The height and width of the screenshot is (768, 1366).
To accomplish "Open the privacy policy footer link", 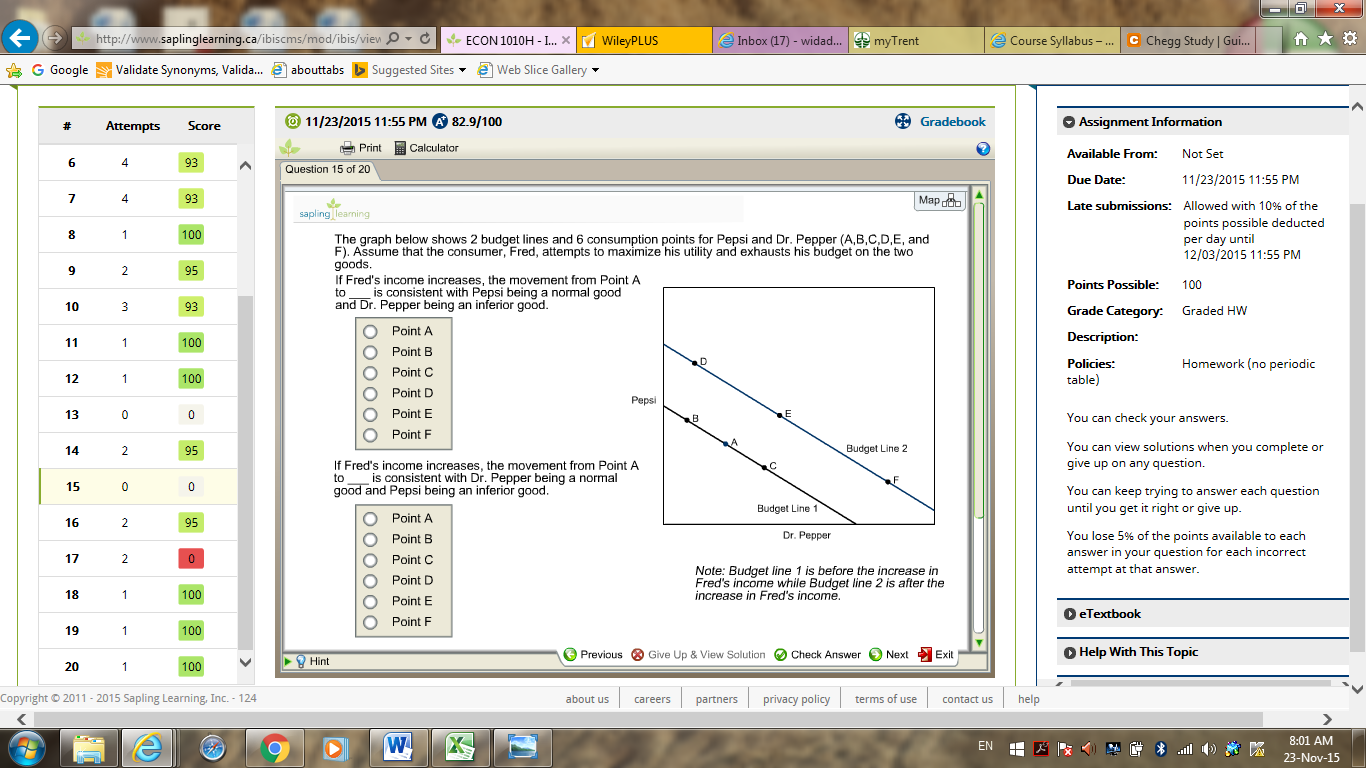I will (796, 699).
